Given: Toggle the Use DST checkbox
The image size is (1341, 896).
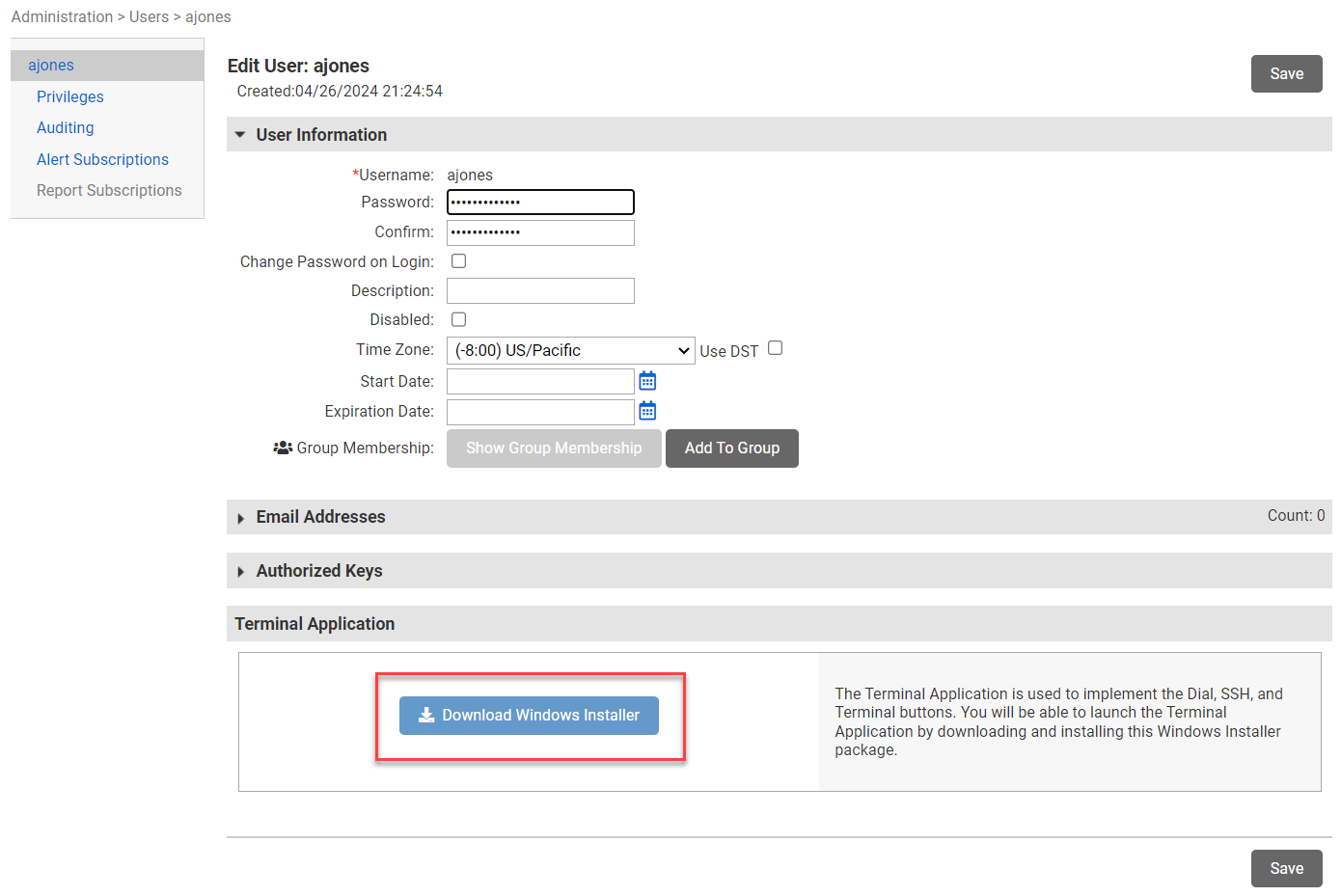Looking at the screenshot, I should (775, 348).
